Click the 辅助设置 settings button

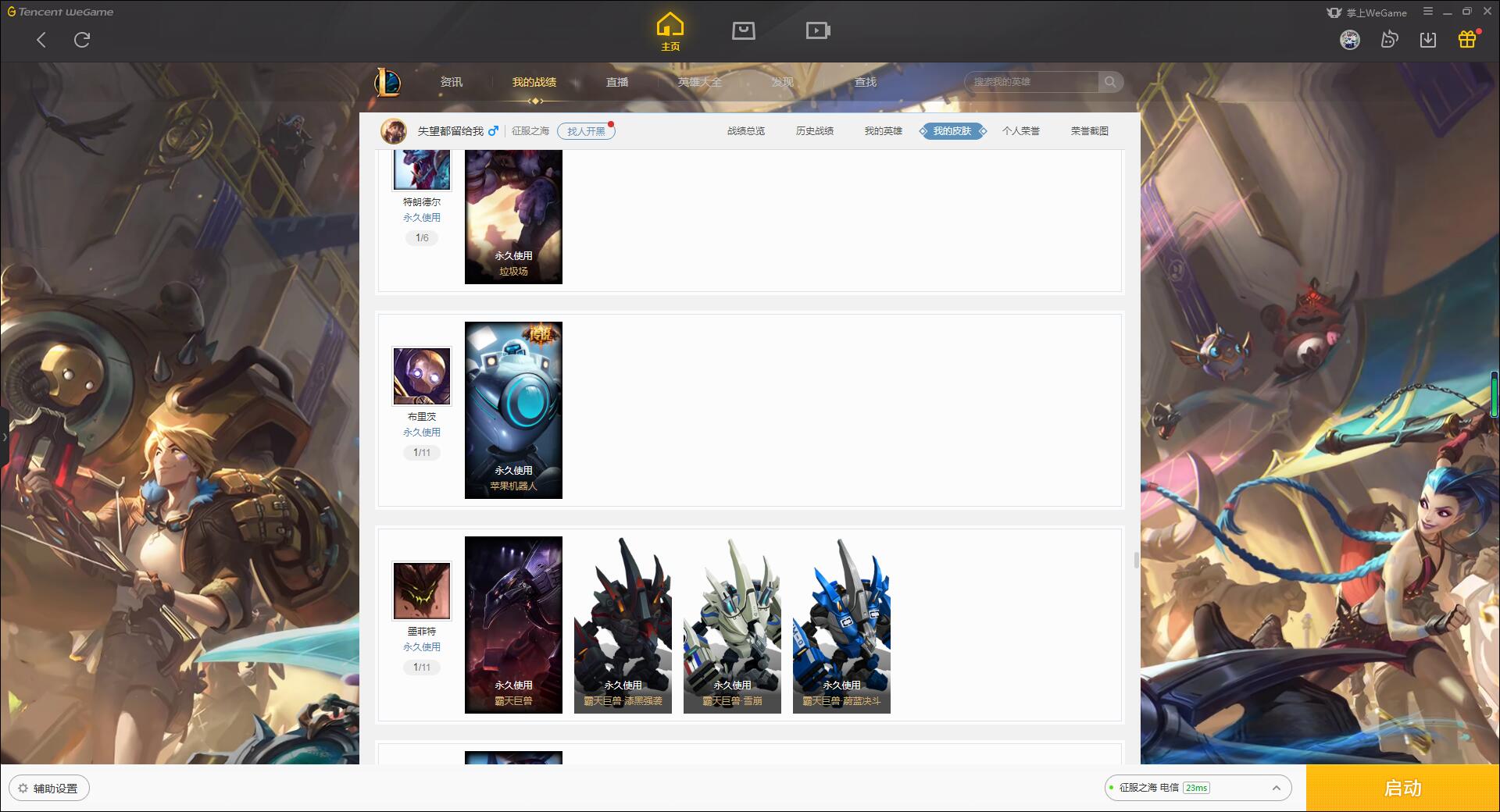point(48,789)
